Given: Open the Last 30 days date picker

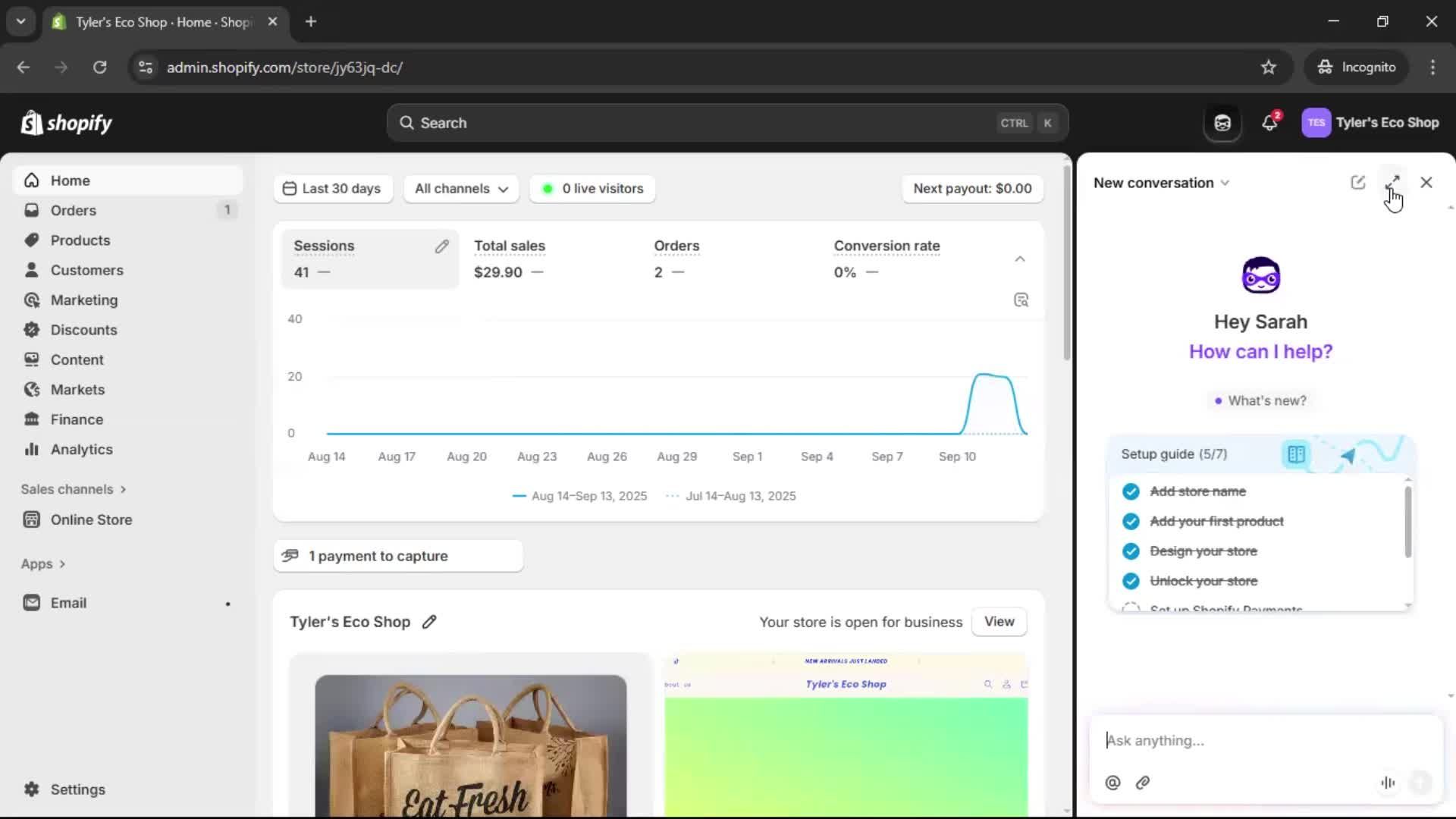Looking at the screenshot, I should tap(333, 189).
